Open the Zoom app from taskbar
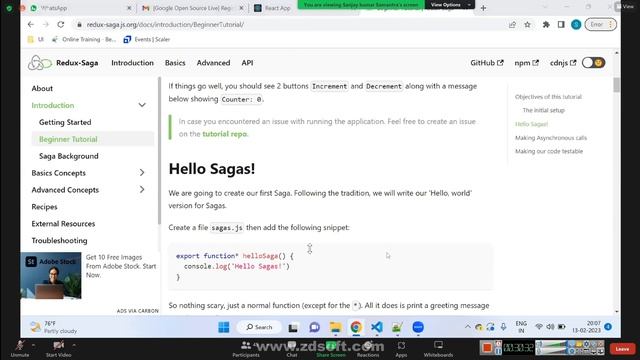This screenshot has height=360, width=640. [418, 327]
